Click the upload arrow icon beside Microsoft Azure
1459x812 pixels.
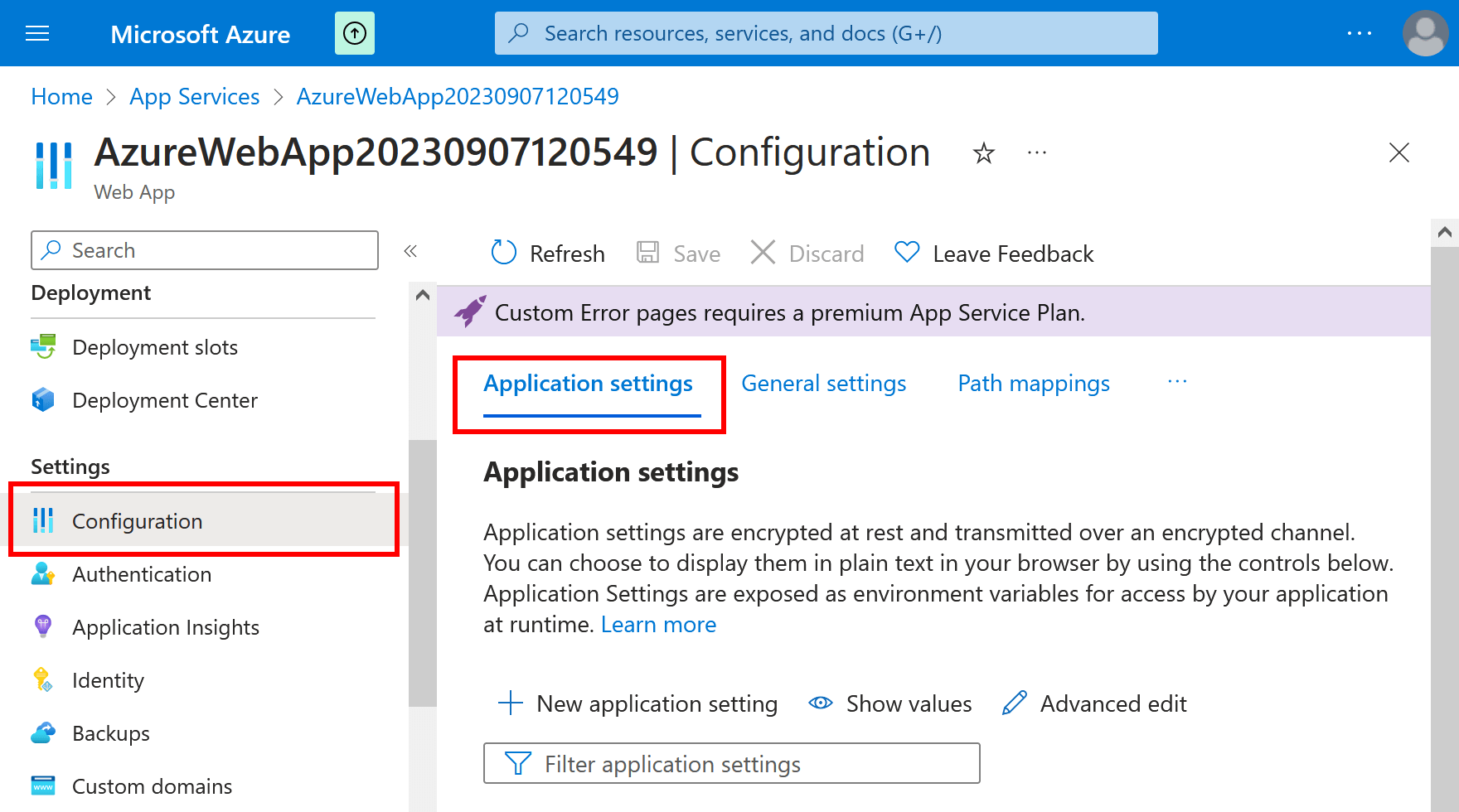(x=355, y=33)
